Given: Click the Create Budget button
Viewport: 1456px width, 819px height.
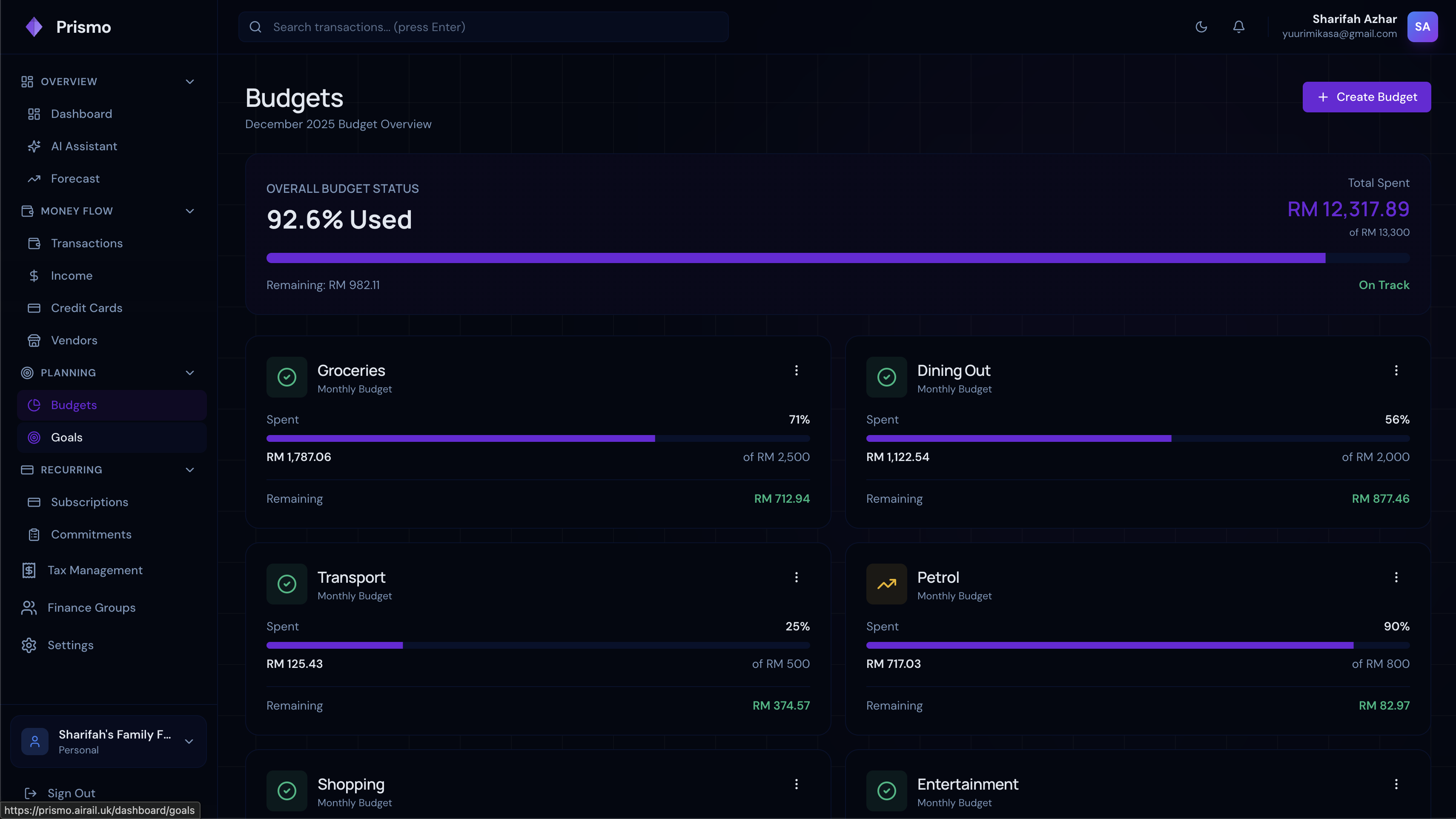Looking at the screenshot, I should pyautogui.click(x=1366, y=97).
